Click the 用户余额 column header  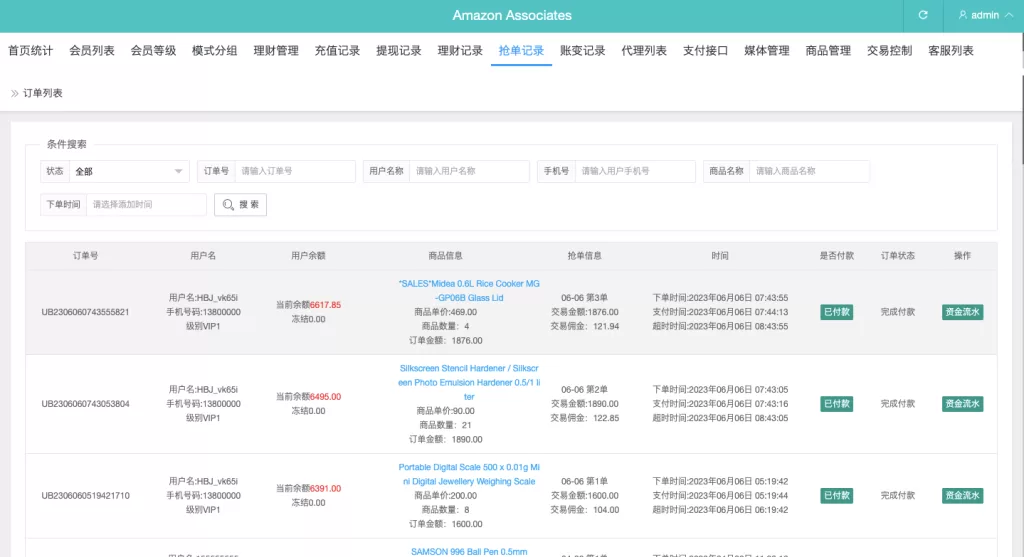coord(308,256)
